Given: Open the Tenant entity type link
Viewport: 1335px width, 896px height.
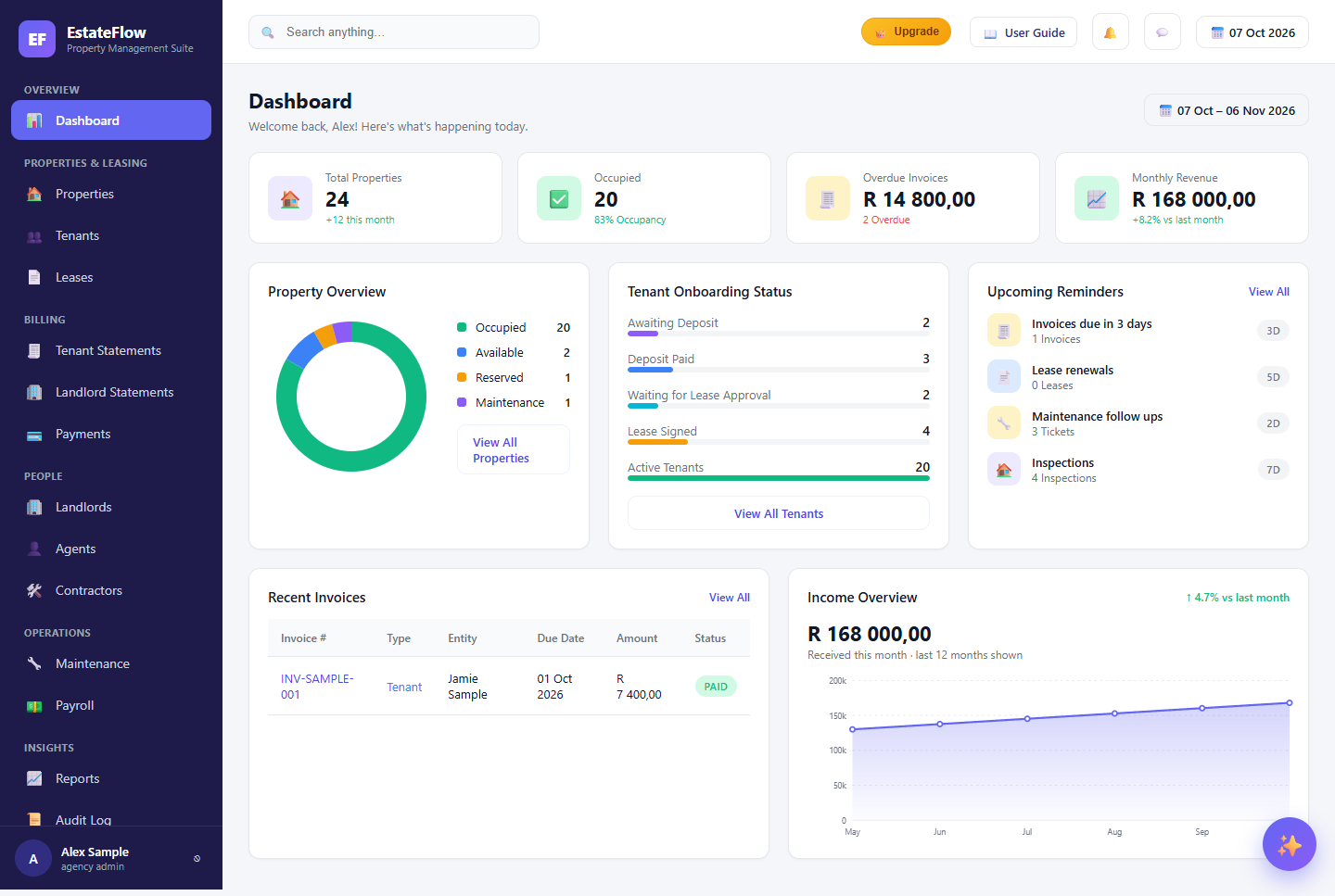Looking at the screenshot, I should point(404,687).
